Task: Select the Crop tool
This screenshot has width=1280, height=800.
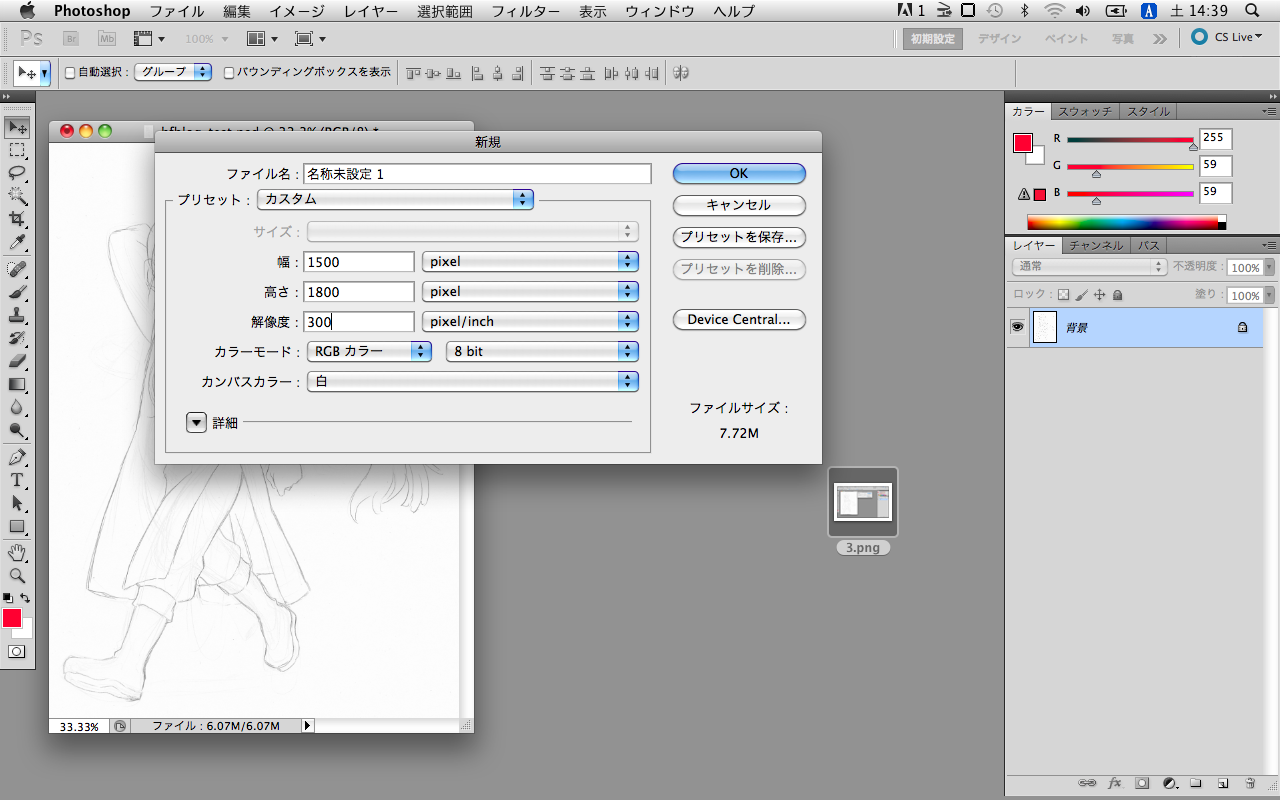Action: [17, 219]
